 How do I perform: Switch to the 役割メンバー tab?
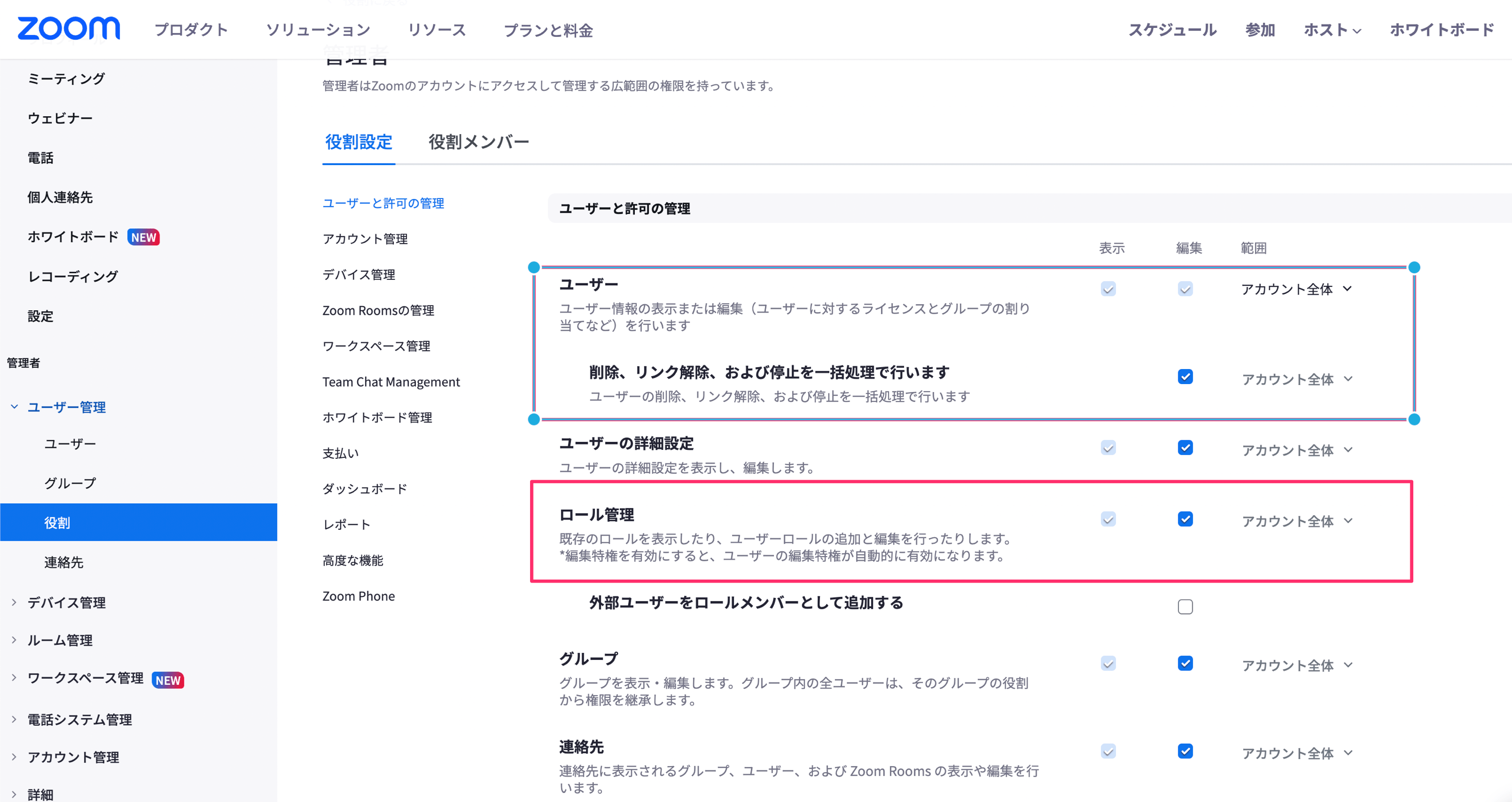coord(478,142)
